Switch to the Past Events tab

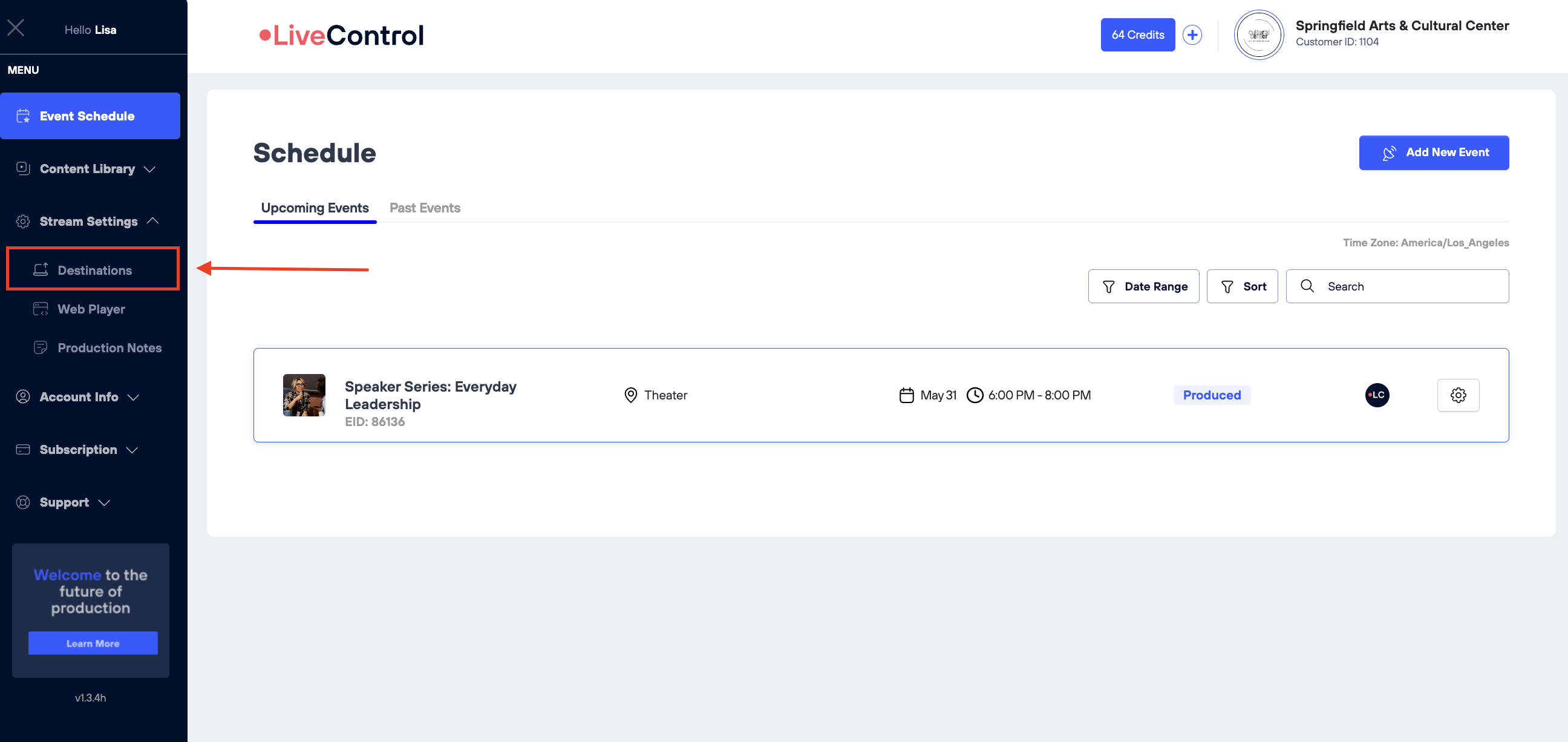click(424, 208)
